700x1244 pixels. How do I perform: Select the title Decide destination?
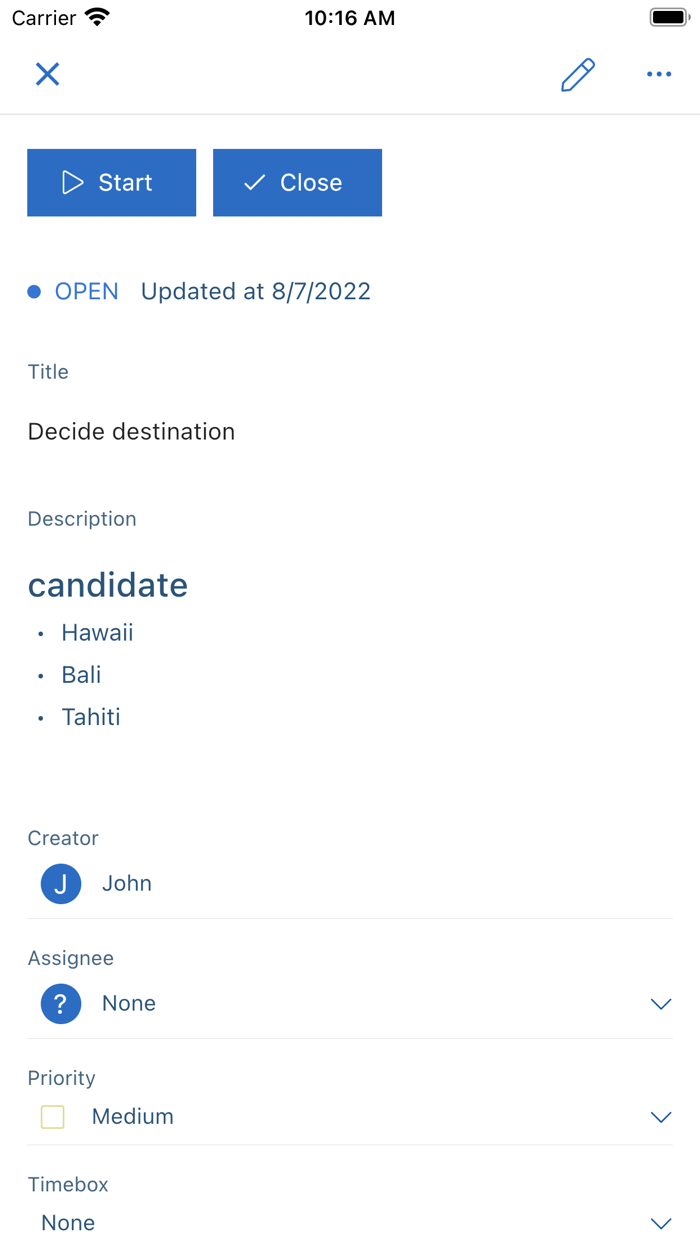tap(131, 431)
